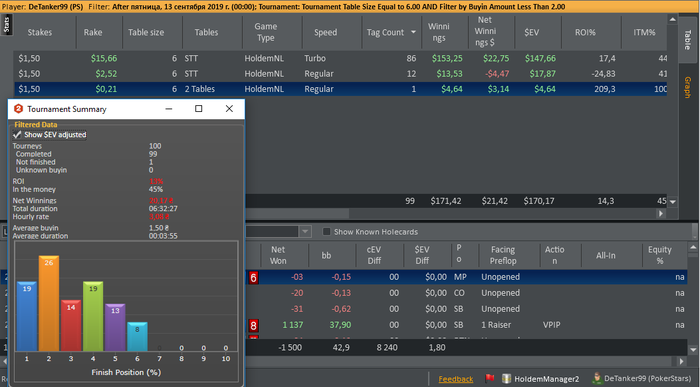
Task: Click the Tournament Summary window logo icon
Action: point(18,109)
